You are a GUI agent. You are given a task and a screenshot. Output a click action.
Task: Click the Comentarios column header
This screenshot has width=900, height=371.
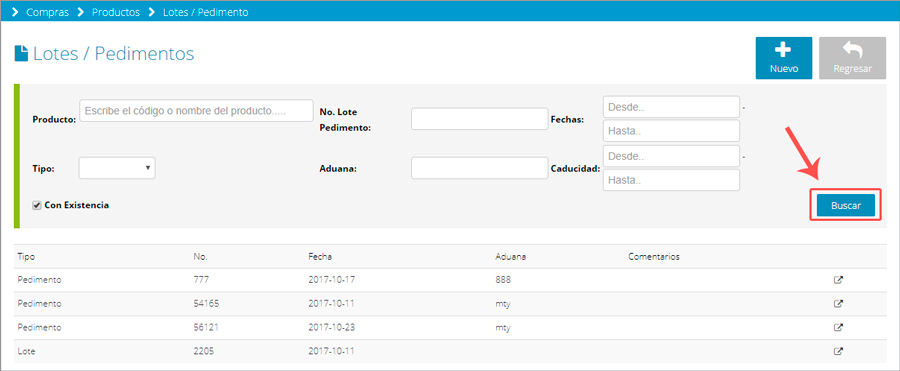click(x=654, y=257)
